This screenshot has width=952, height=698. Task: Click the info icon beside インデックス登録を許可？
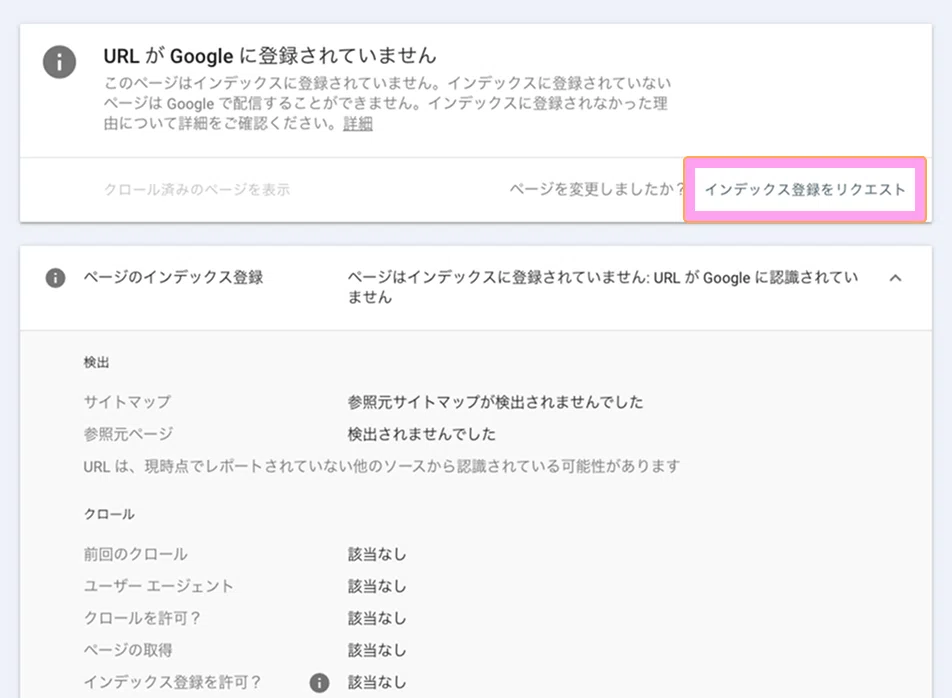(319, 683)
